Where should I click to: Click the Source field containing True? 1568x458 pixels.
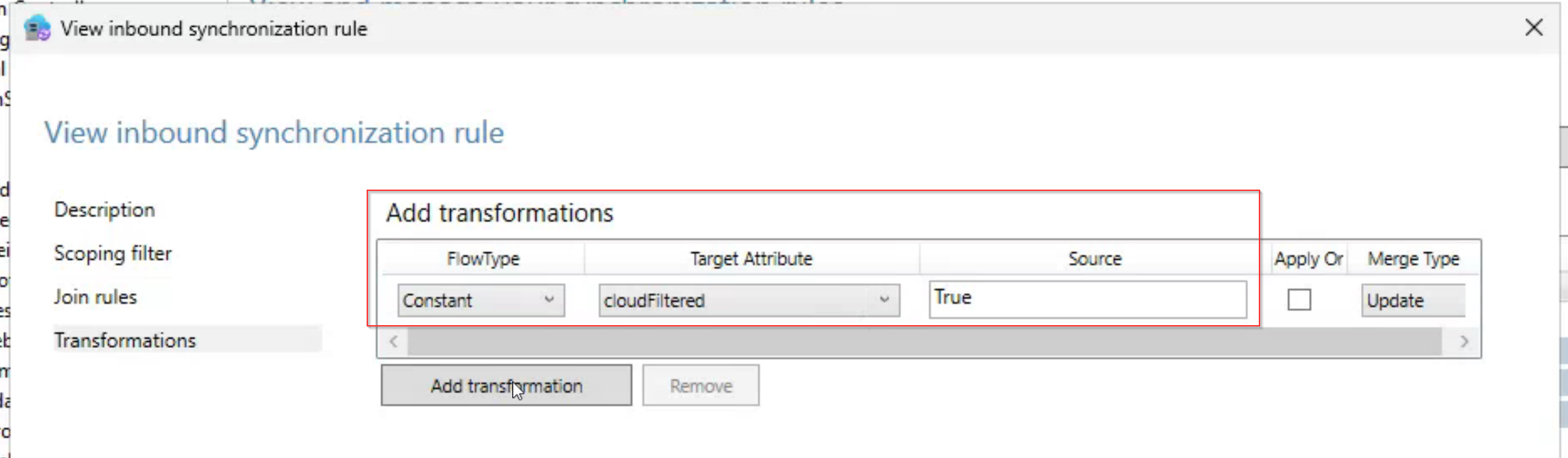point(1088,299)
